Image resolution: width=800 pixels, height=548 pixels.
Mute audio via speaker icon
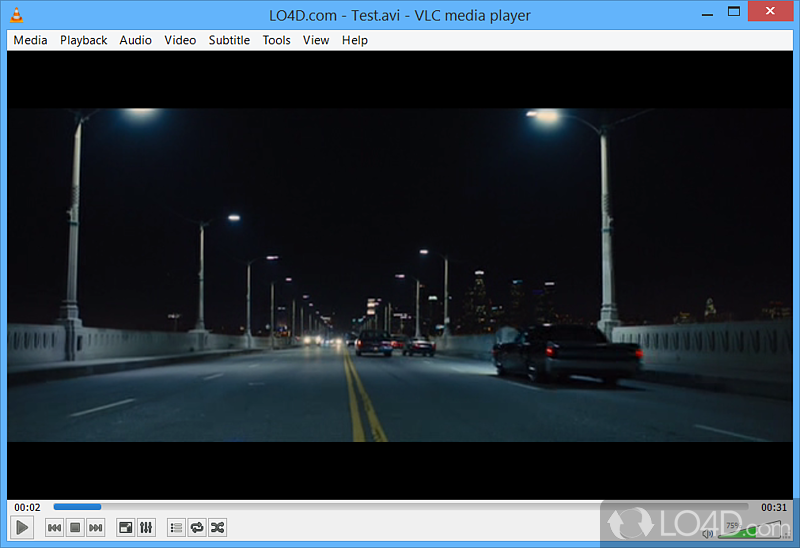[x=708, y=534]
